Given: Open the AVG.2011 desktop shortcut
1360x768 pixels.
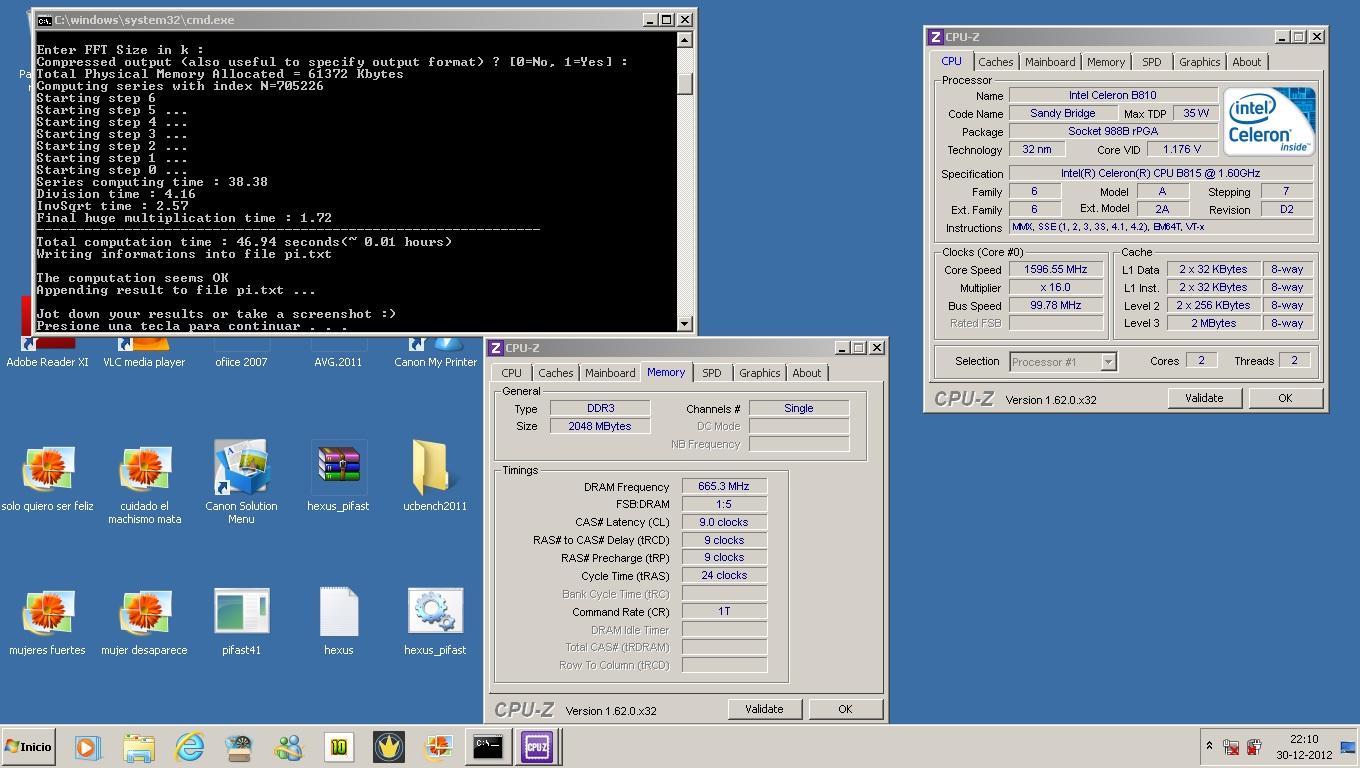Looking at the screenshot, I should pyautogui.click(x=338, y=352).
